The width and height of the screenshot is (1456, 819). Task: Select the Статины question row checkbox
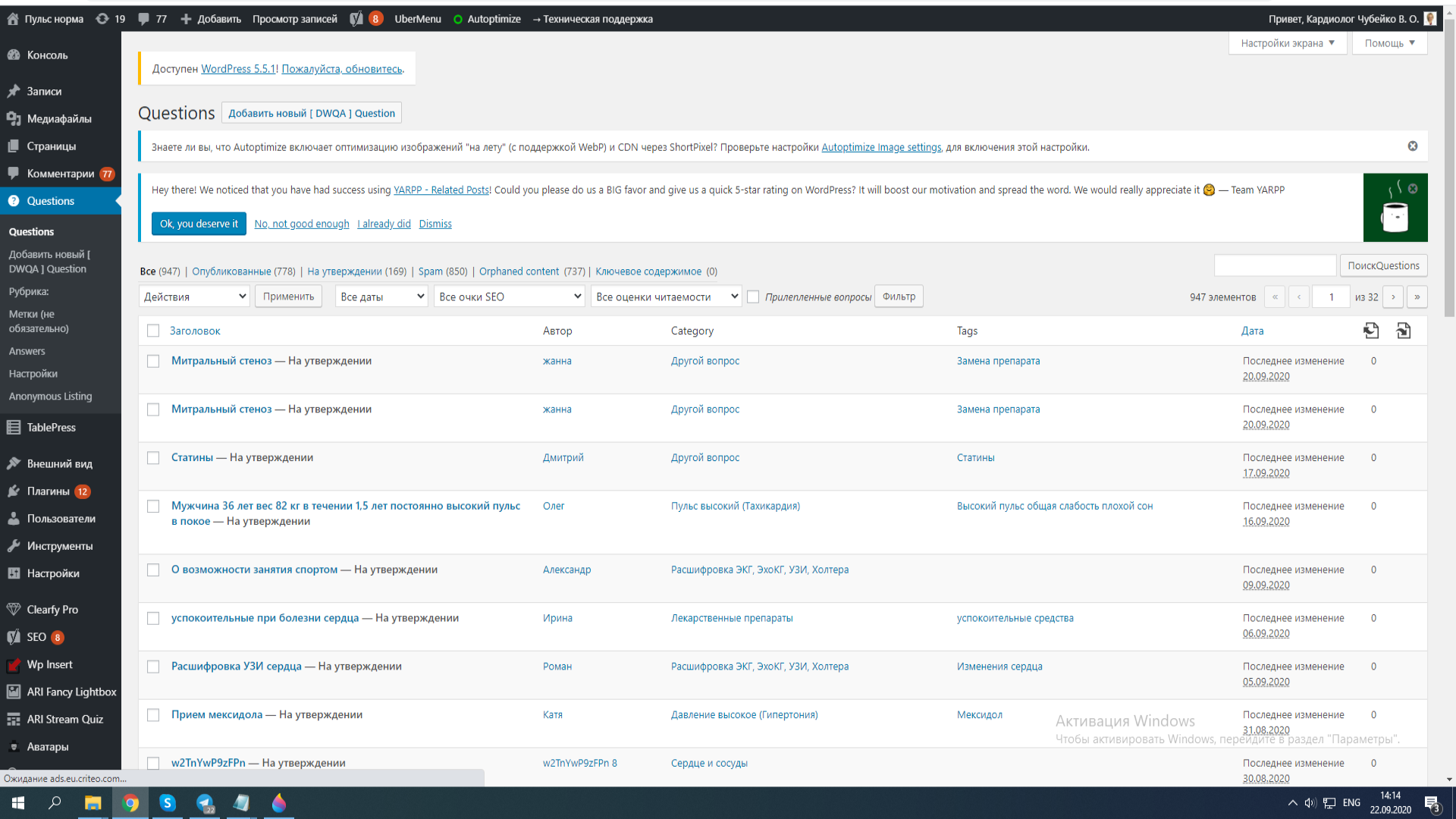tap(153, 458)
